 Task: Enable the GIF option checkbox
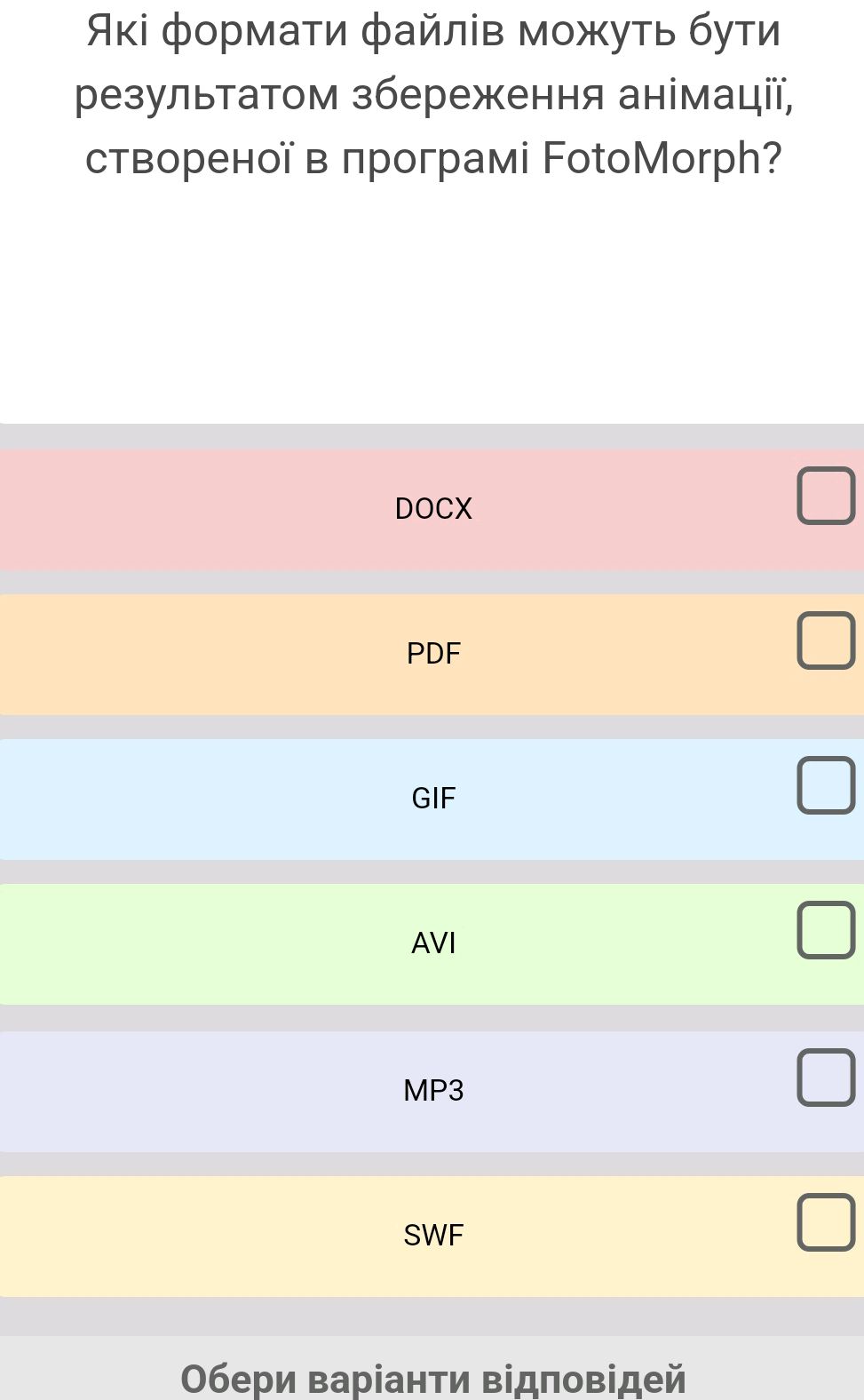point(825,785)
